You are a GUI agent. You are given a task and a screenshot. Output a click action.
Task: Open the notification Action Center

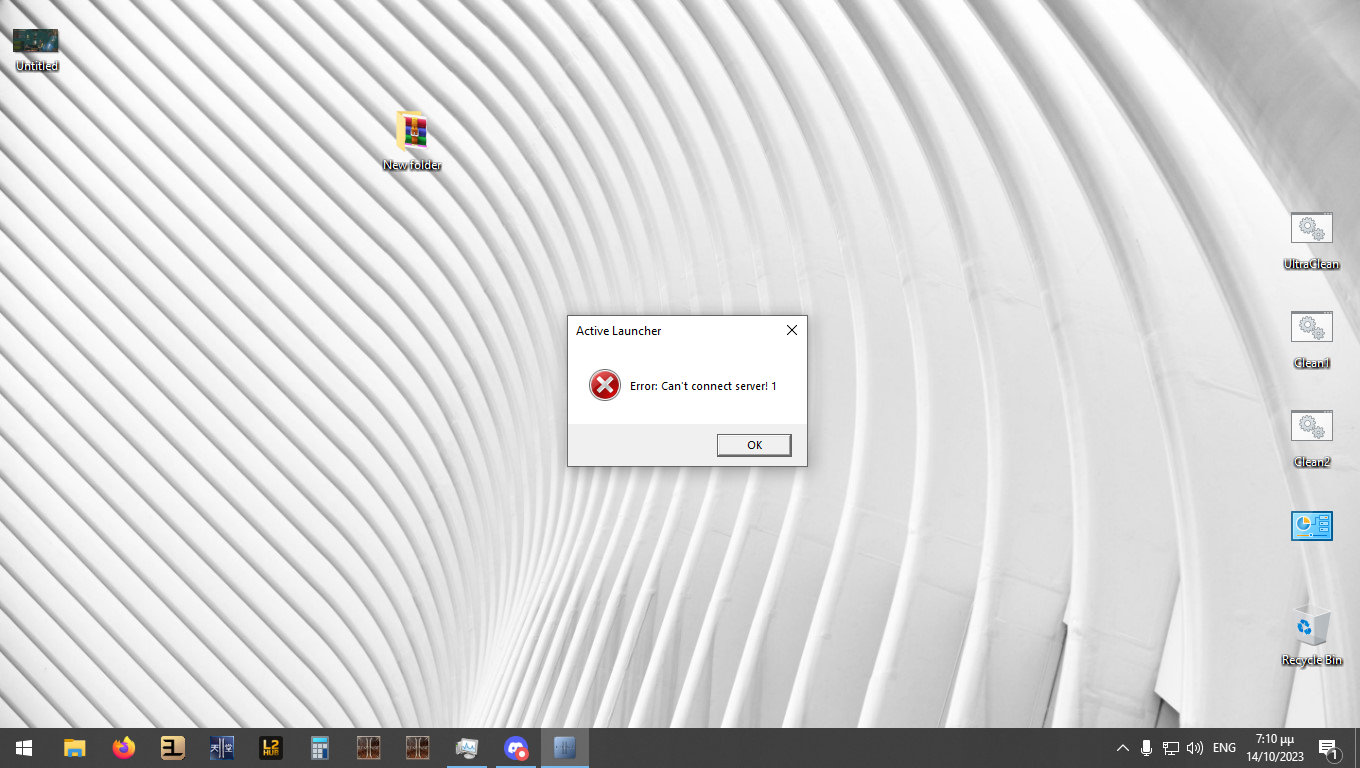coord(1328,748)
